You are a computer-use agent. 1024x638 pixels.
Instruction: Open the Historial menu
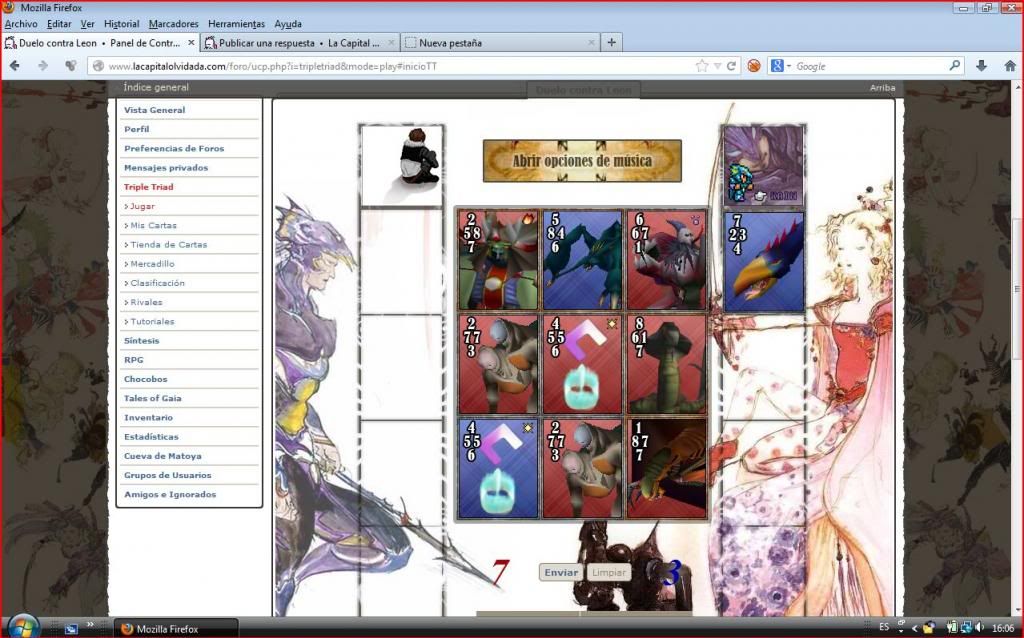pyautogui.click(x=121, y=24)
